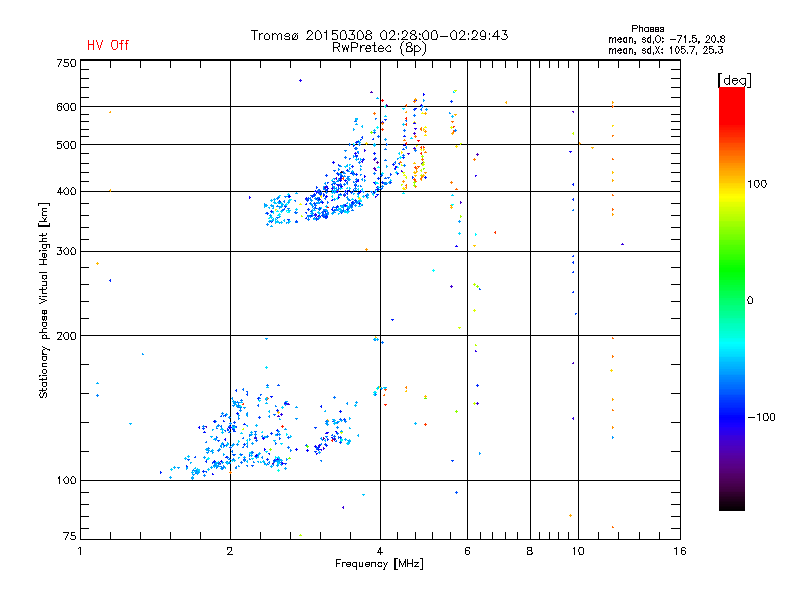Click the 'Phases' header text
The width and height of the screenshot is (800, 600).
647,29
